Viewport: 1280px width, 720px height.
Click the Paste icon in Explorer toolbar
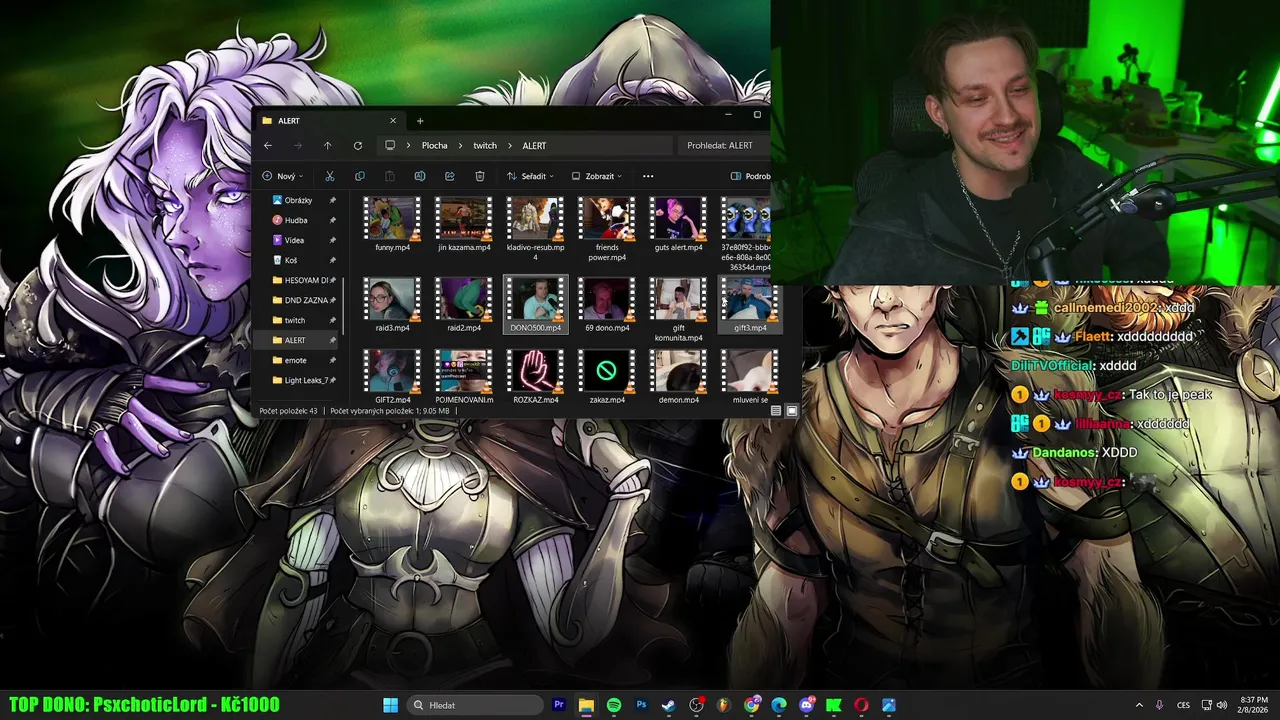click(389, 176)
